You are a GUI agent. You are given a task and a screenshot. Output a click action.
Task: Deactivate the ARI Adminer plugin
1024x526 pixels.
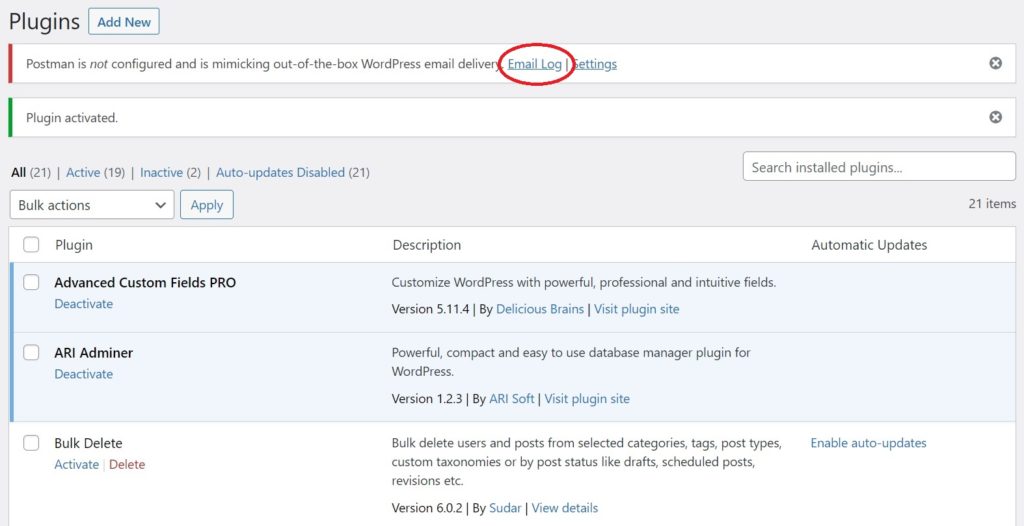(x=84, y=374)
